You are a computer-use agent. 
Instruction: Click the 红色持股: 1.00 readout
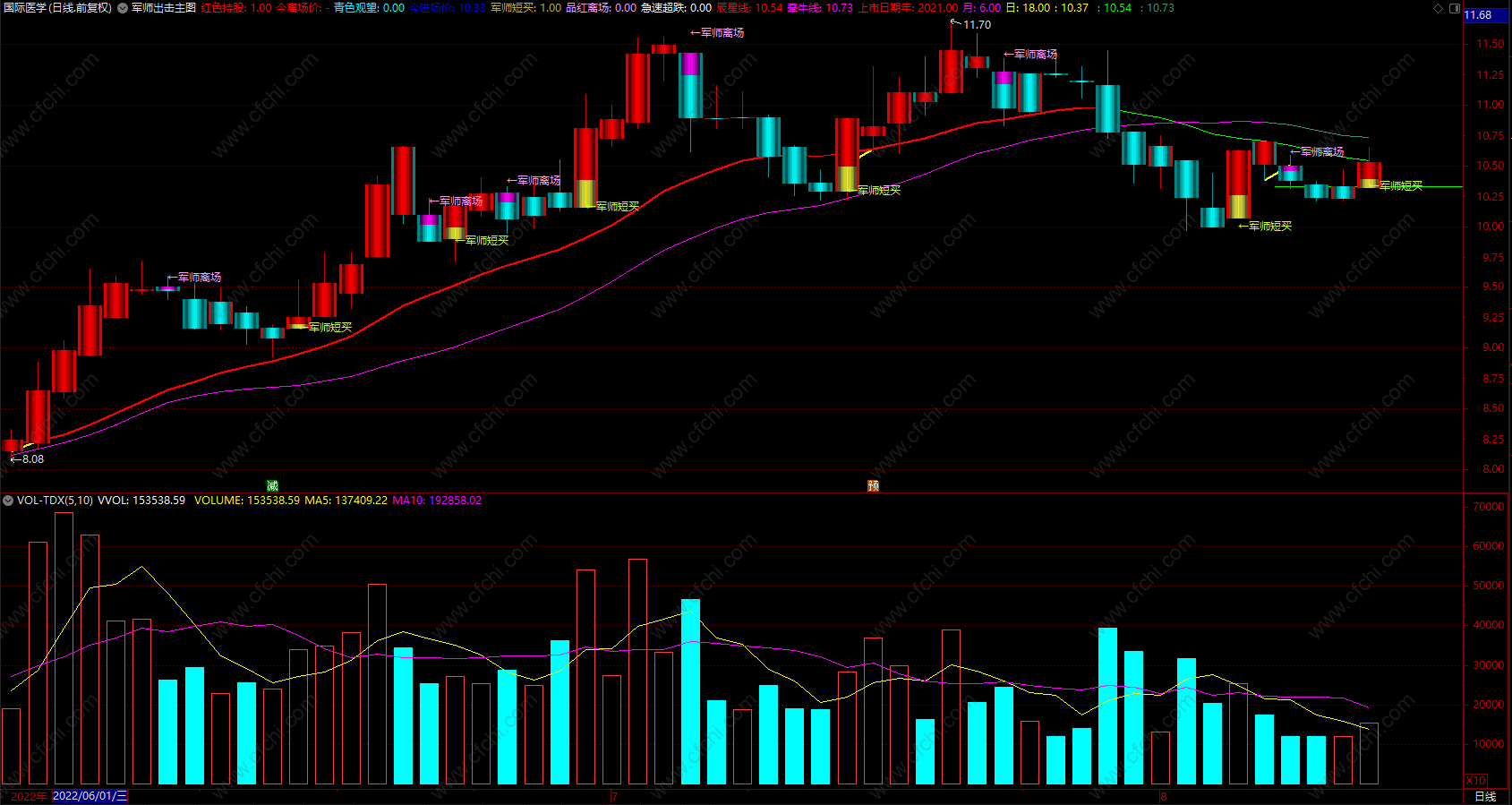point(236,8)
